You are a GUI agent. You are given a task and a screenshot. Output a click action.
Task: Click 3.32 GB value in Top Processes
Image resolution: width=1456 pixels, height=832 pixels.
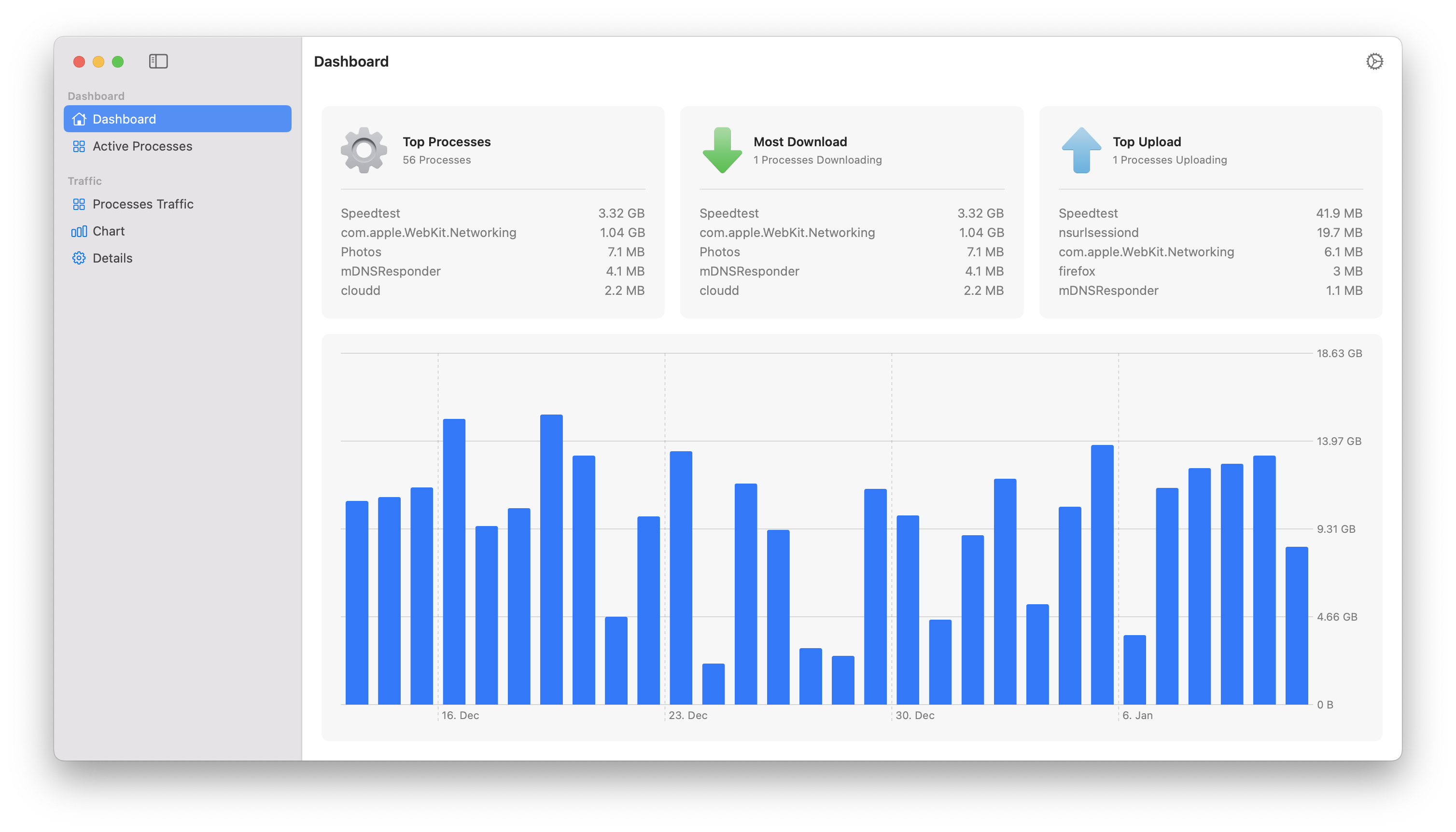point(621,213)
